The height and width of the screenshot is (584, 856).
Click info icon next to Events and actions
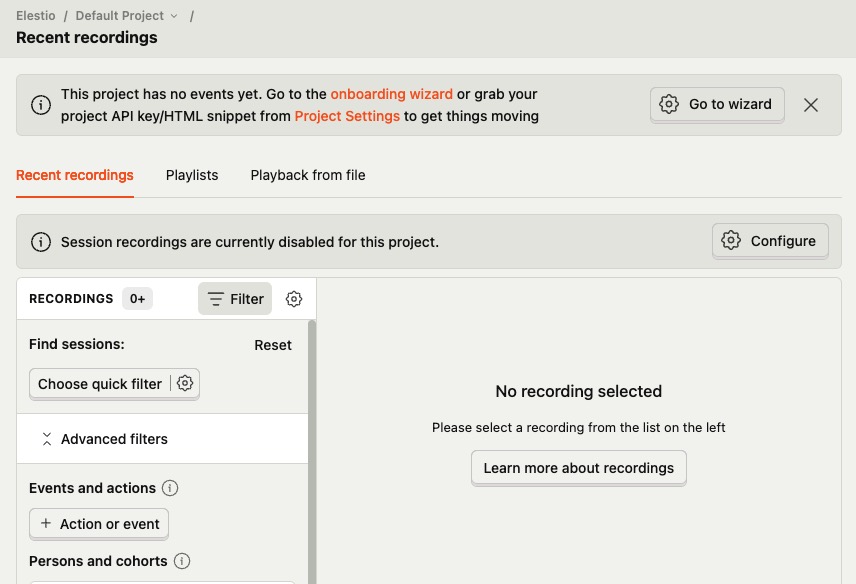170,488
